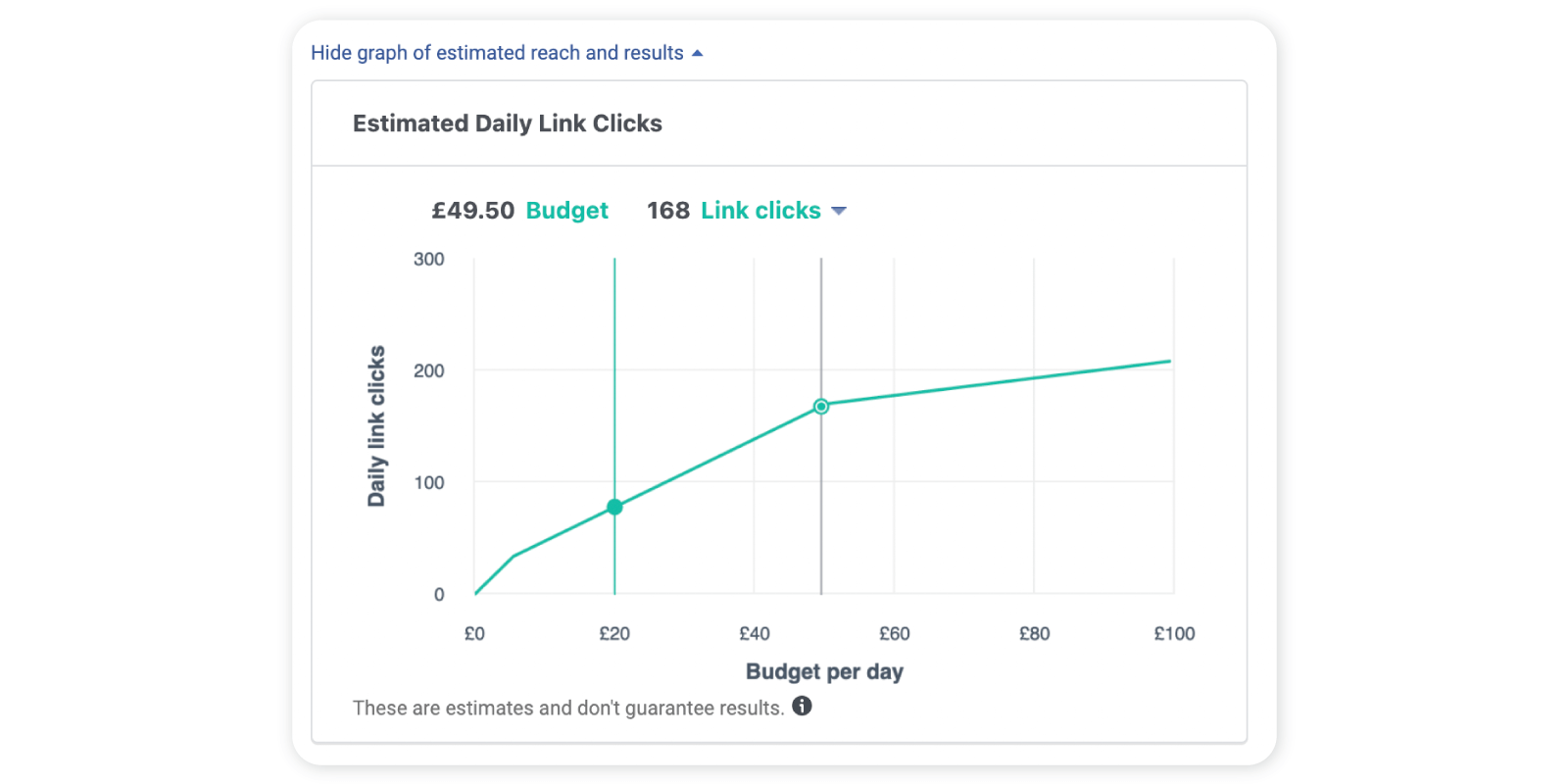1568x784 pixels.
Task: Open the Link clicks metric dropdown
Action: pyautogui.click(x=760, y=210)
